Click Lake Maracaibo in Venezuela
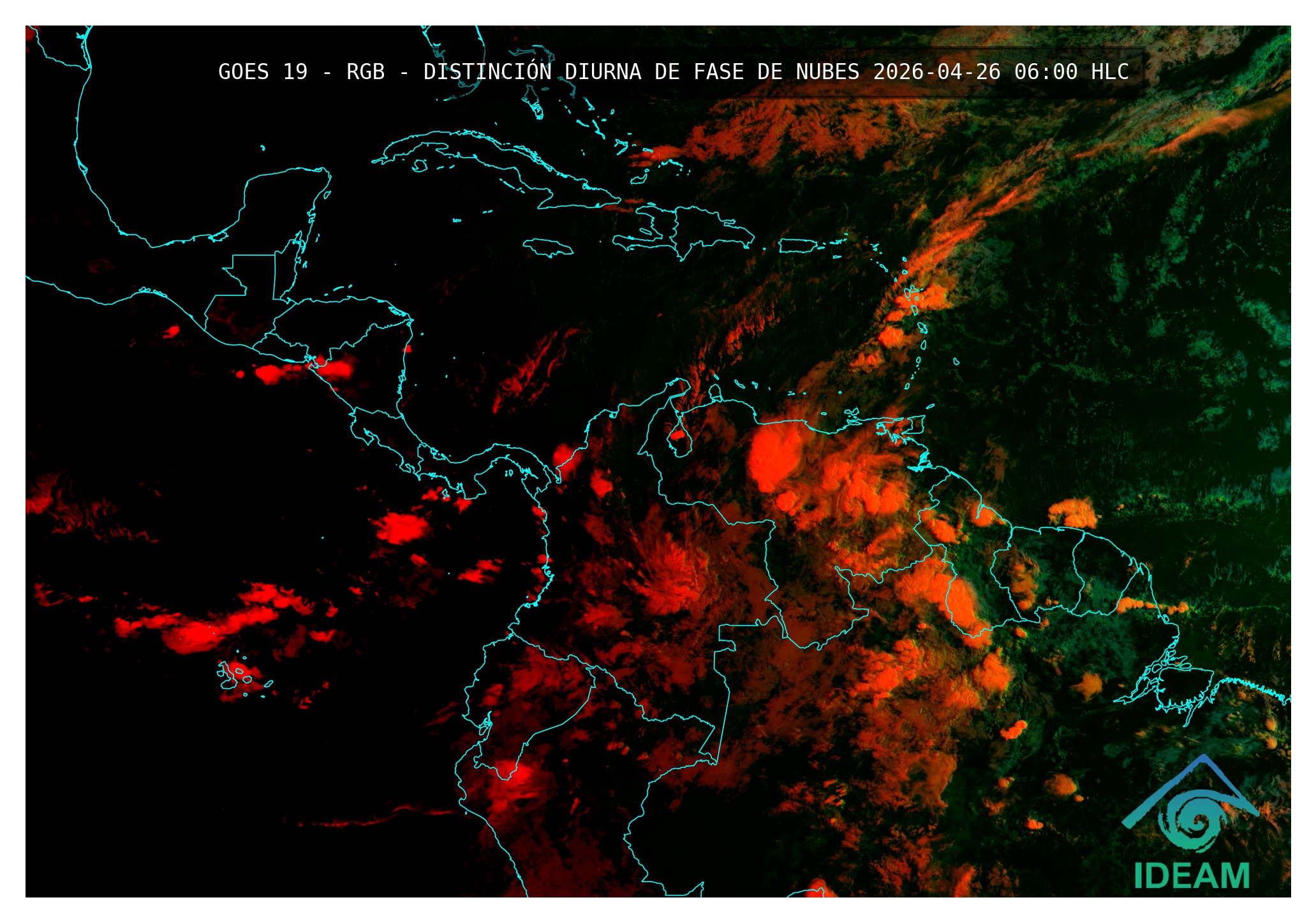This screenshot has height=923, width=1316. pyautogui.click(x=679, y=440)
